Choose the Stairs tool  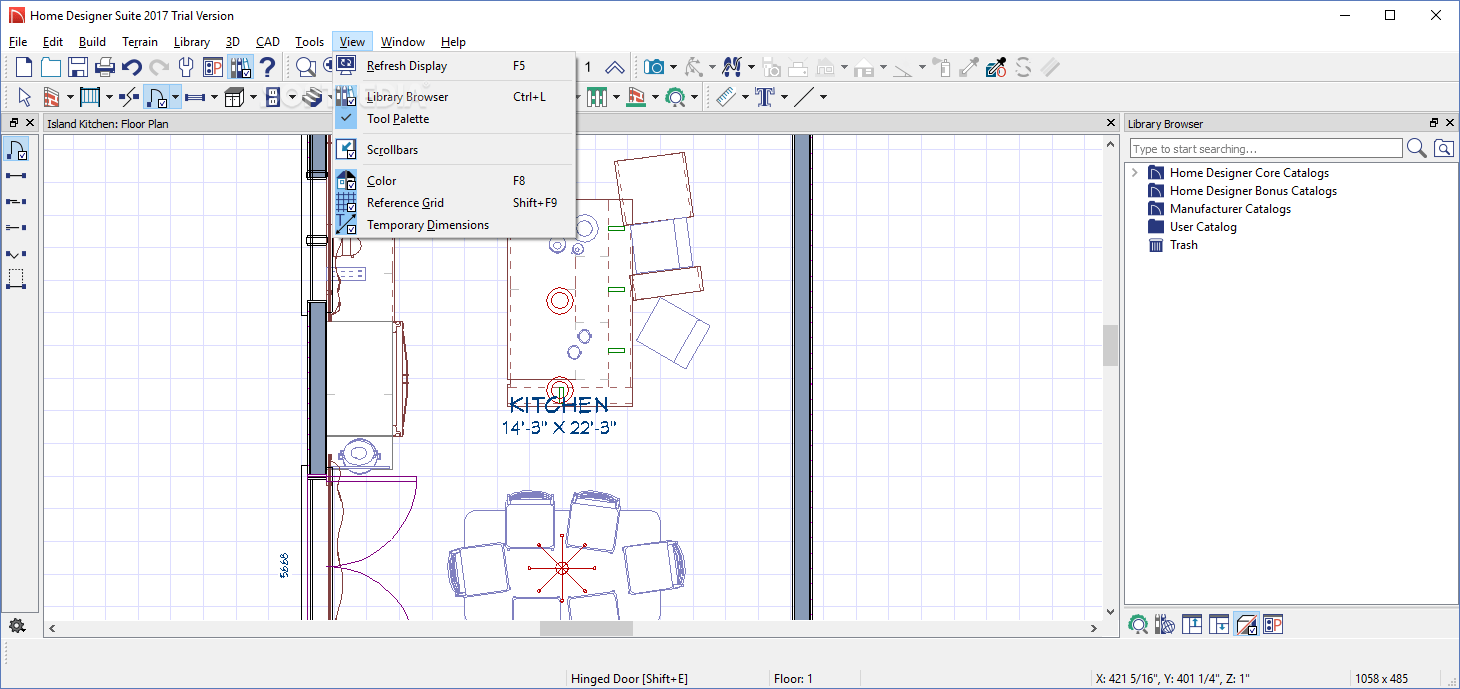(312, 96)
